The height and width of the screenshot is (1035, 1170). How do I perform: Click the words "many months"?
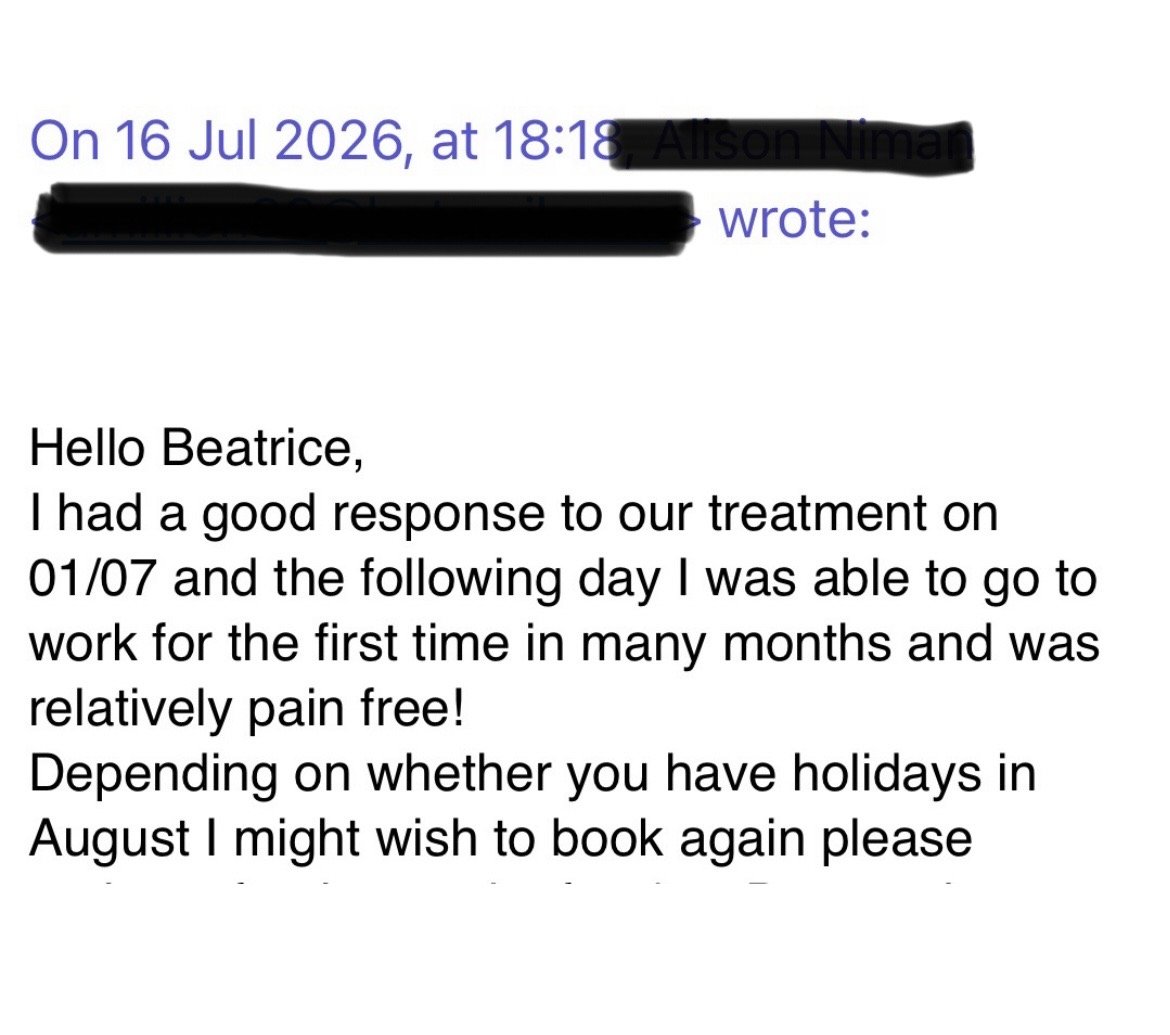(x=735, y=645)
